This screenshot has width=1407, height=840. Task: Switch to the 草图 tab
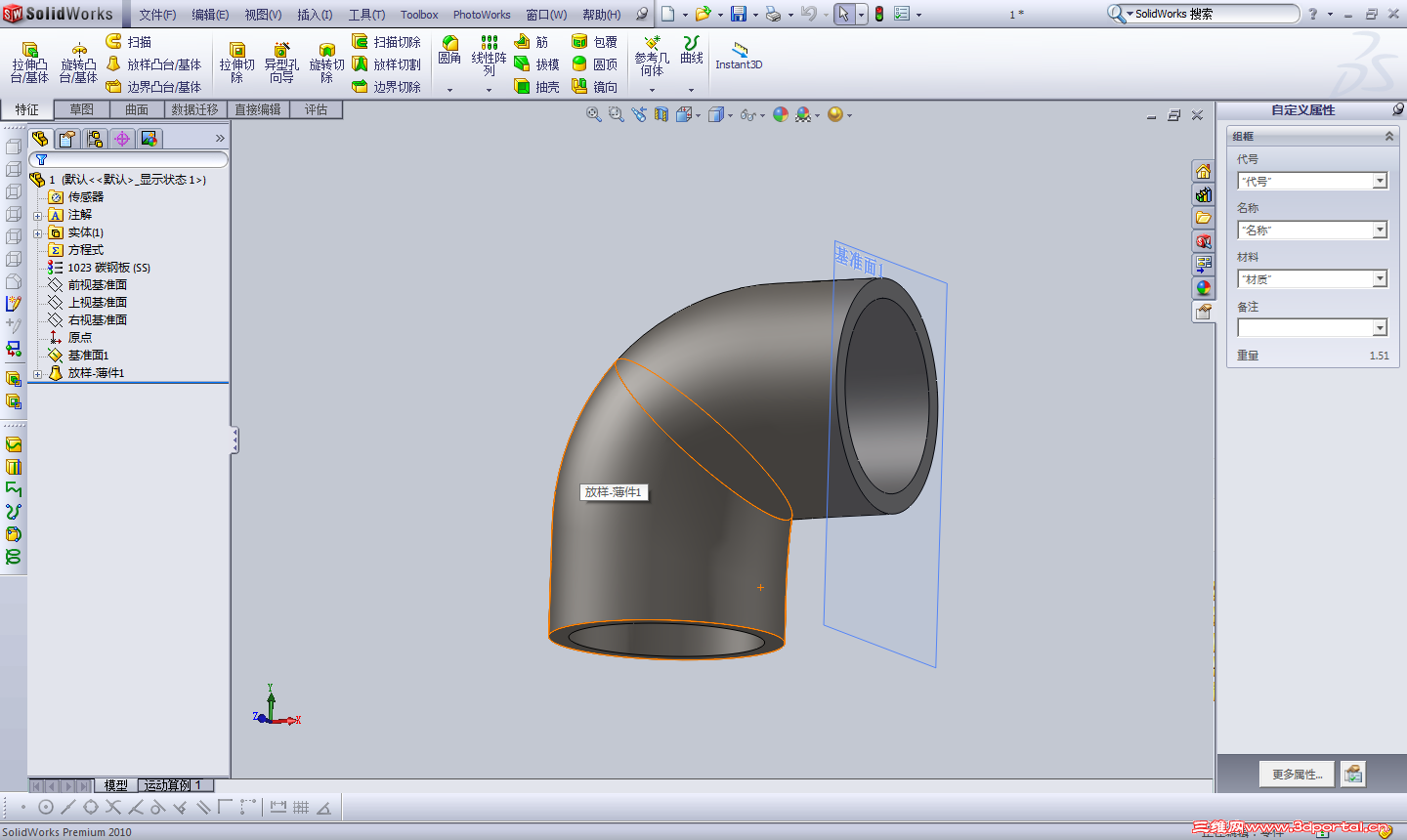click(82, 109)
